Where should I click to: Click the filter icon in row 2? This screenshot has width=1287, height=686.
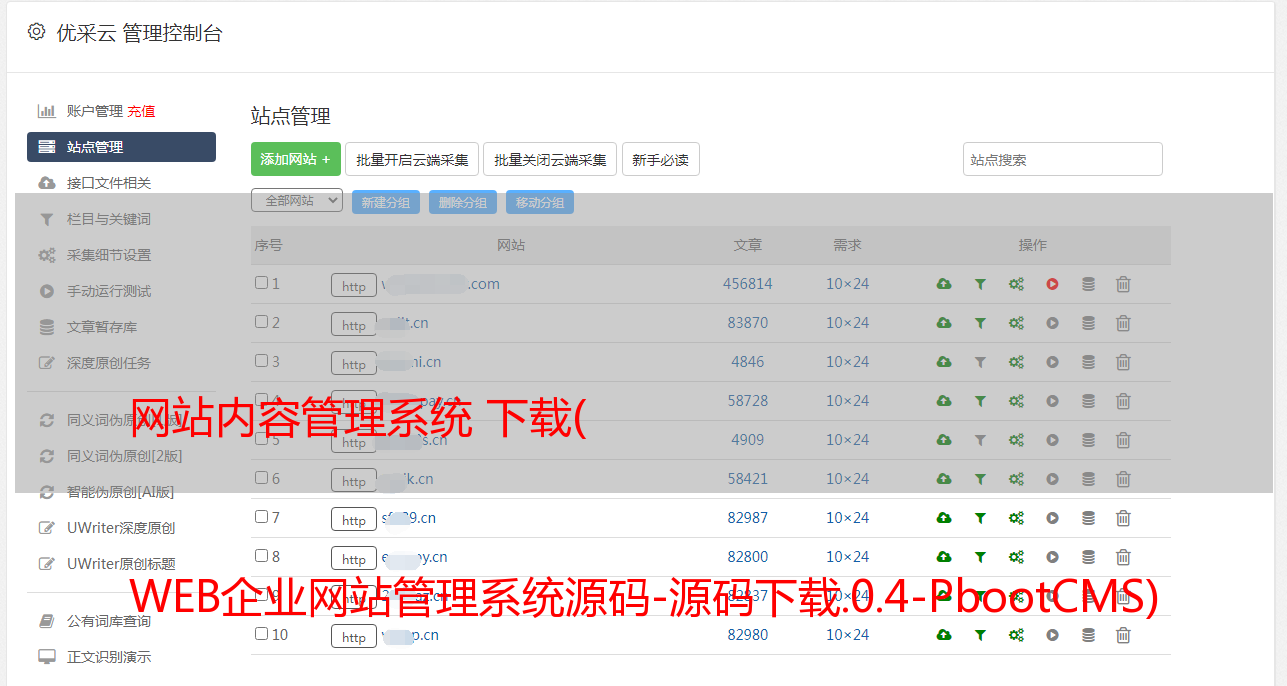[x=980, y=323]
